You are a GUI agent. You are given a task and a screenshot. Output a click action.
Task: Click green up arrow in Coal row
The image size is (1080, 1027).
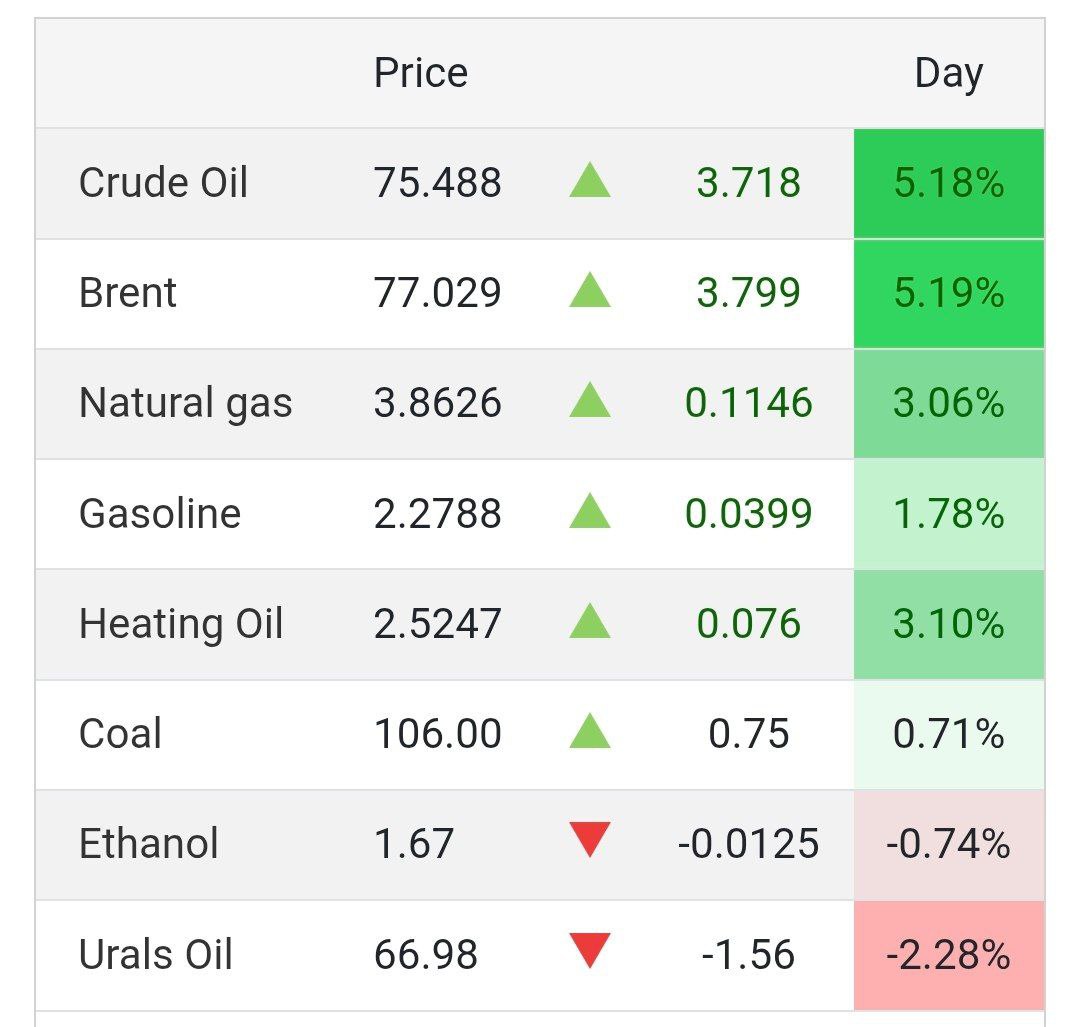click(589, 732)
